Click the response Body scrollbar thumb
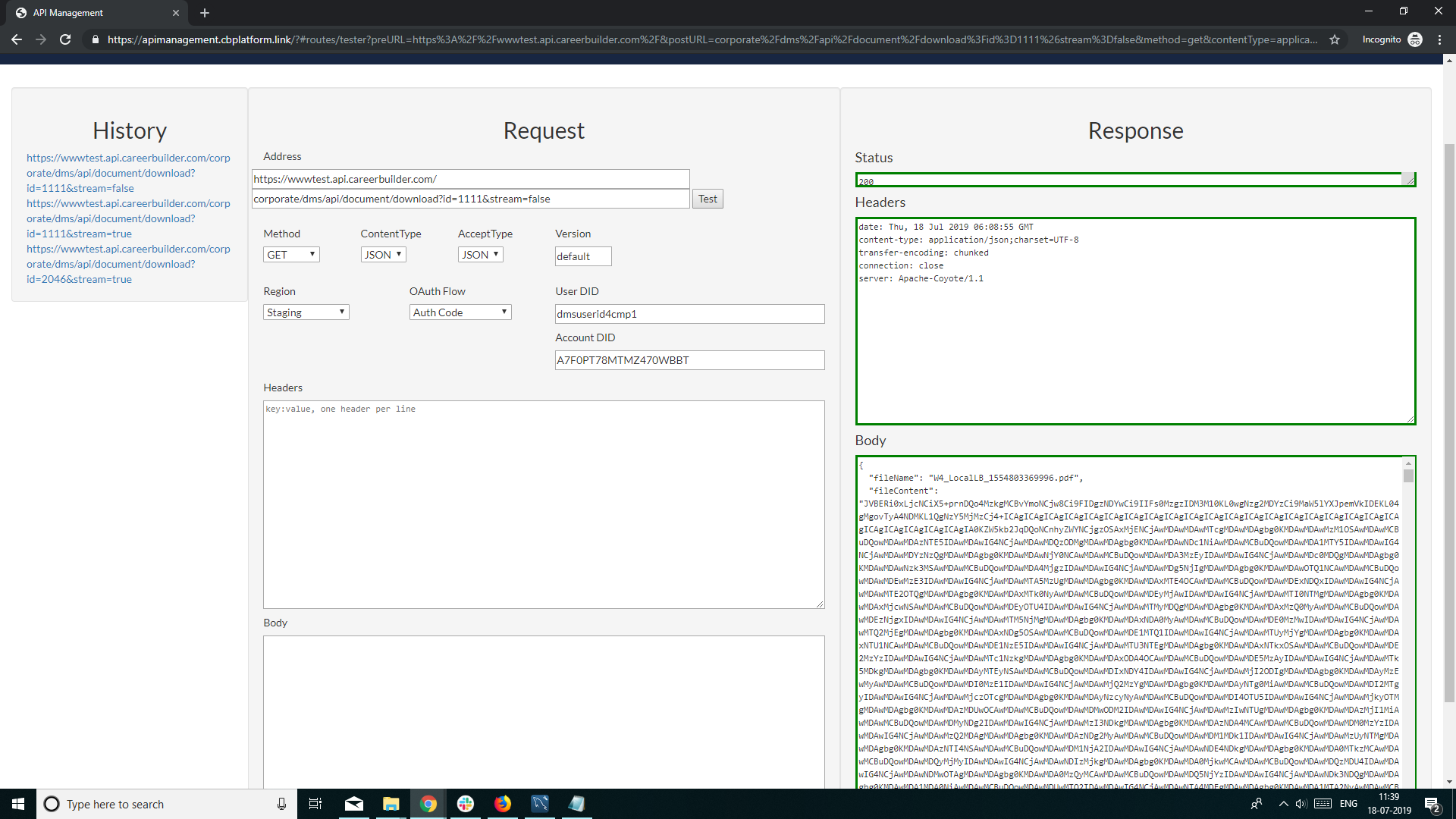 1408,476
